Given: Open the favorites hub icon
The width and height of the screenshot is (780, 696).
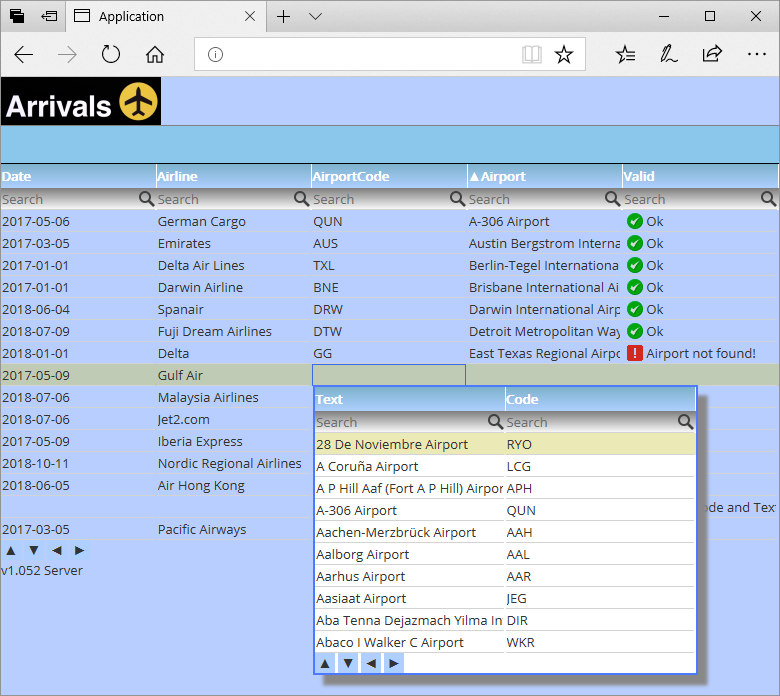Looking at the screenshot, I should coord(625,55).
